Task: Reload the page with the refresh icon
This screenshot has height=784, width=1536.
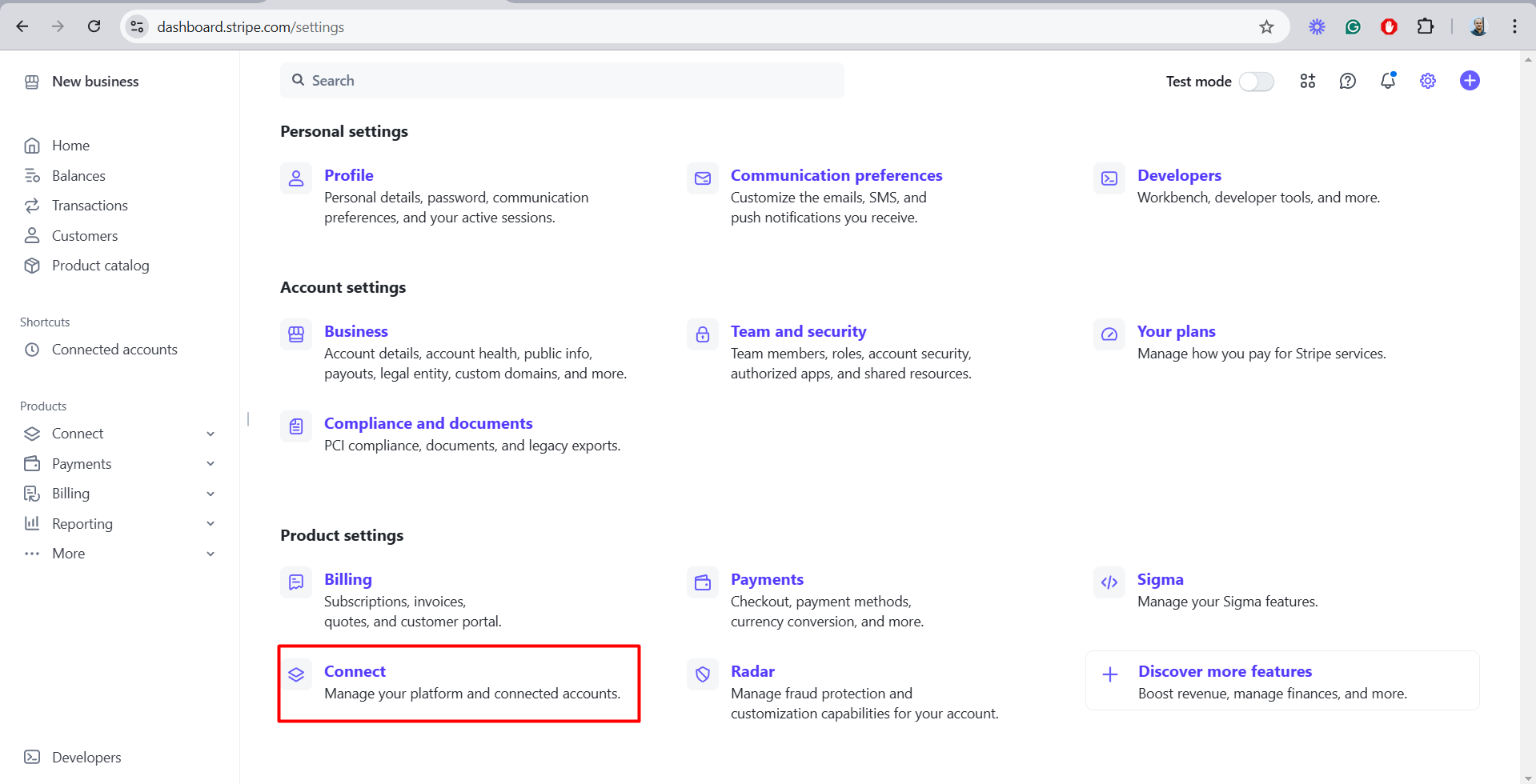Action: coord(94,26)
